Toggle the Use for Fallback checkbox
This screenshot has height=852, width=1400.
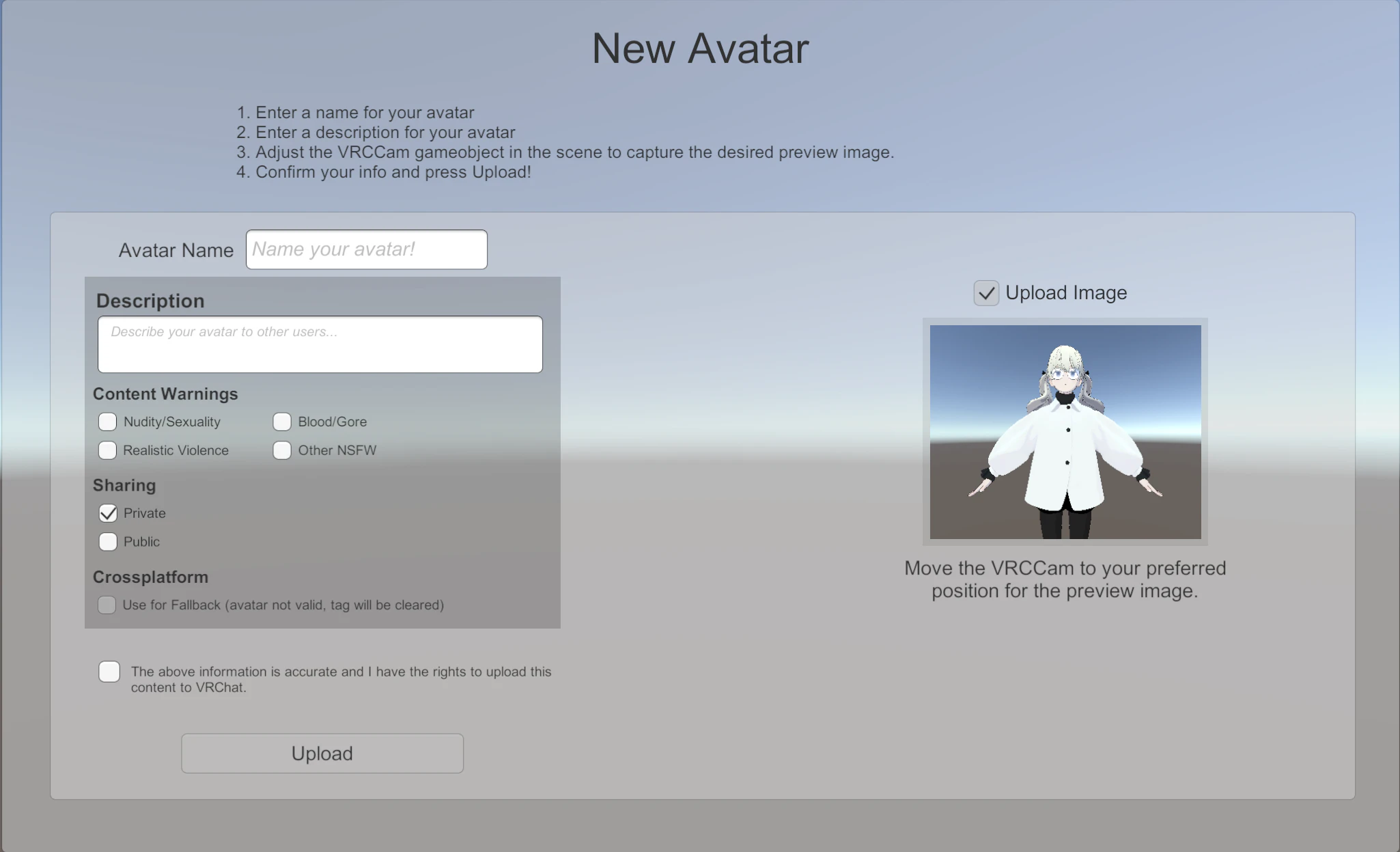(107, 605)
